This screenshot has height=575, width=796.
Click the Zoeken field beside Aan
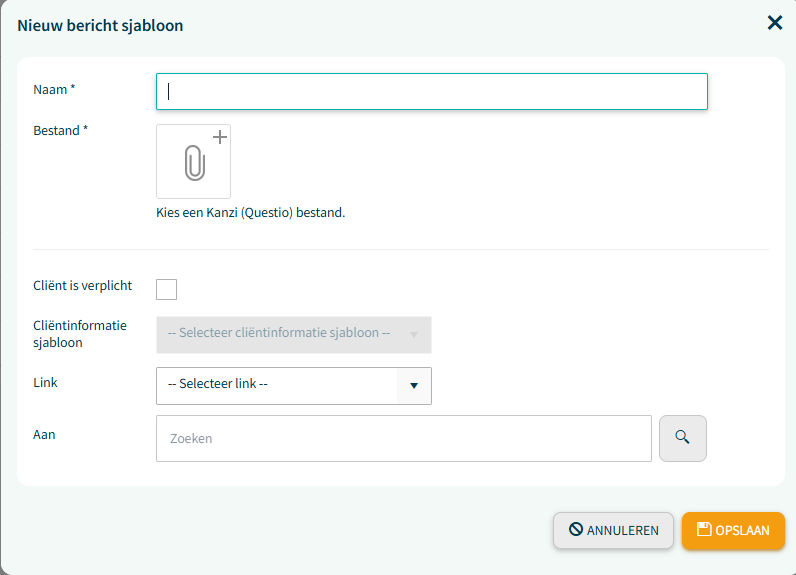[404, 438]
